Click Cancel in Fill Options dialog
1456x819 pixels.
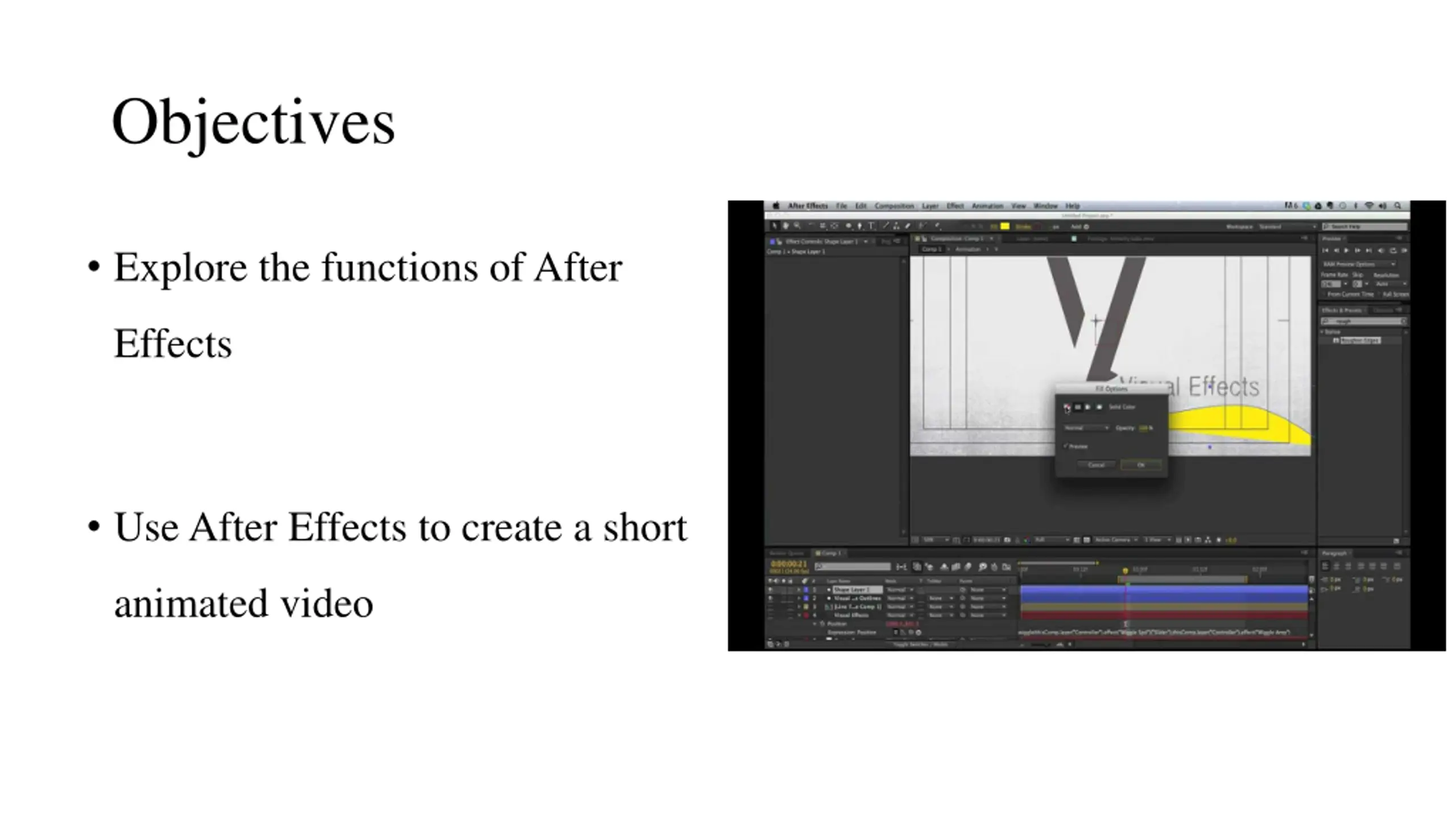click(1096, 465)
